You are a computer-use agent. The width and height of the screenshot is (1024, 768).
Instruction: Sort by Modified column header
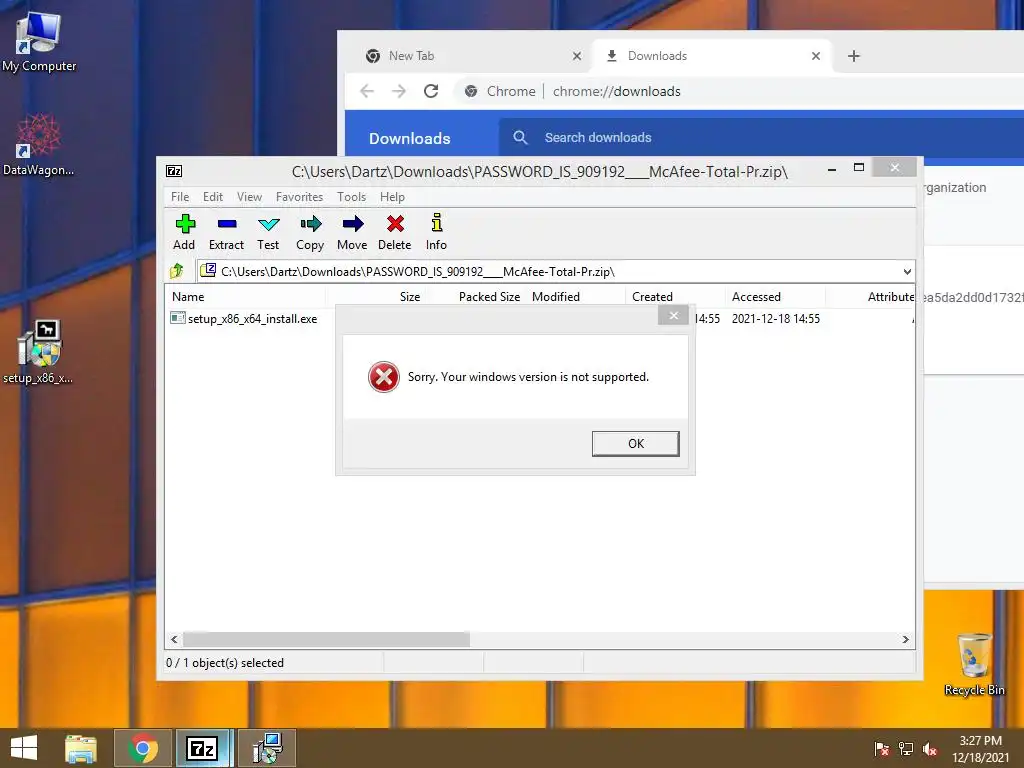576,296
